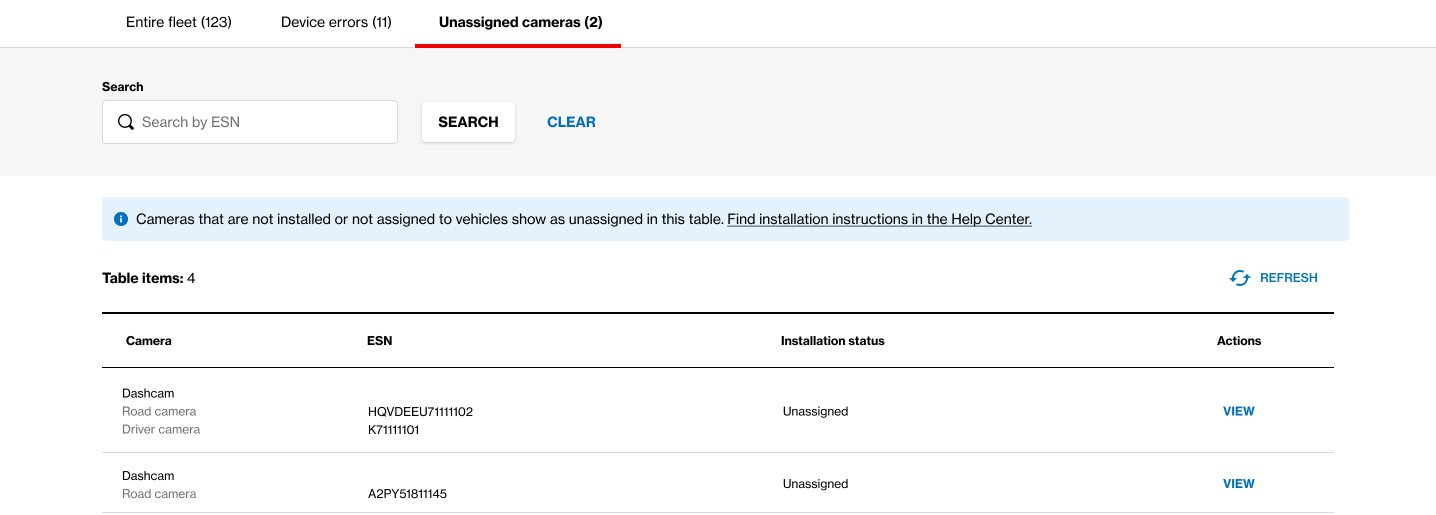1436x515 pixels.
Task: Click the SEARCH button
Action: (468, 122)
